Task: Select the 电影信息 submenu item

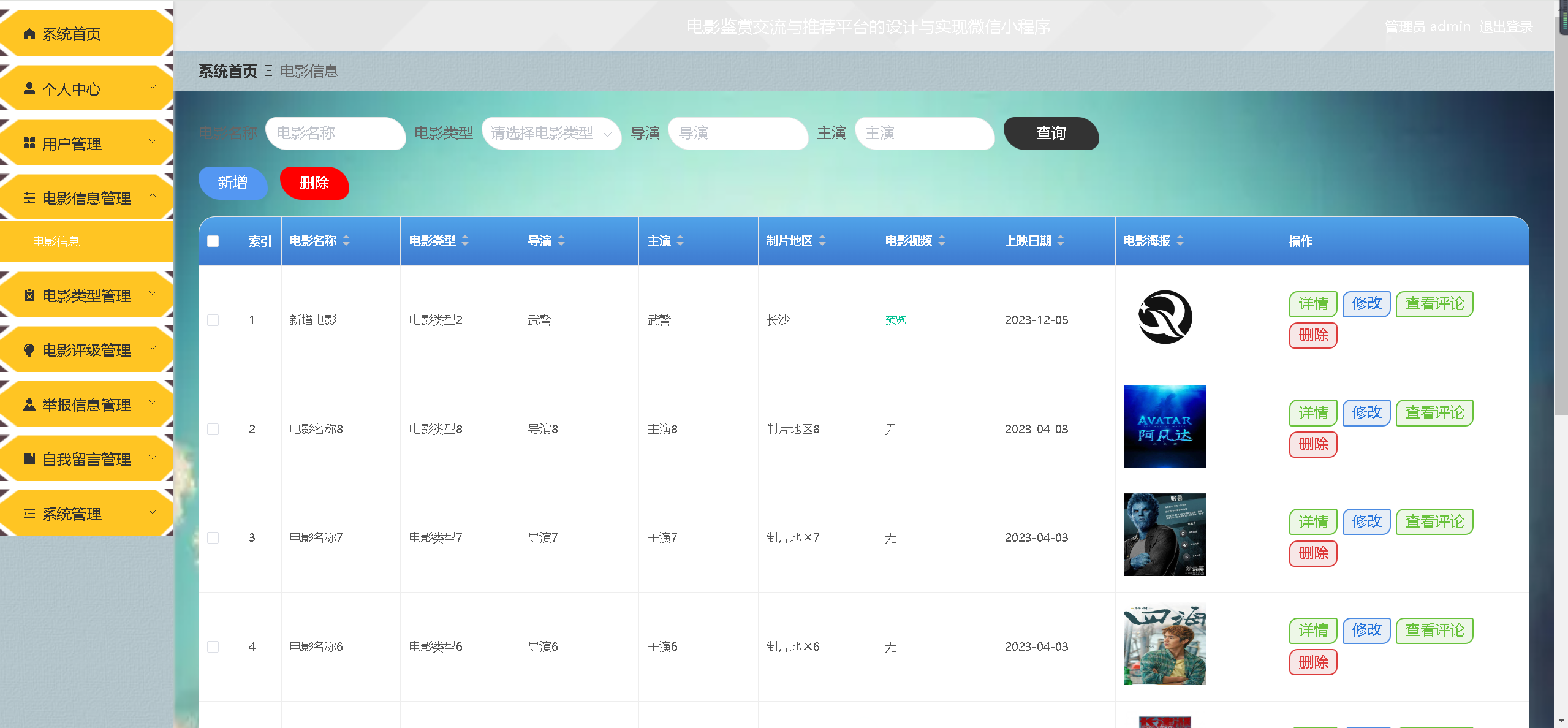Action: [x=86, y=241]
